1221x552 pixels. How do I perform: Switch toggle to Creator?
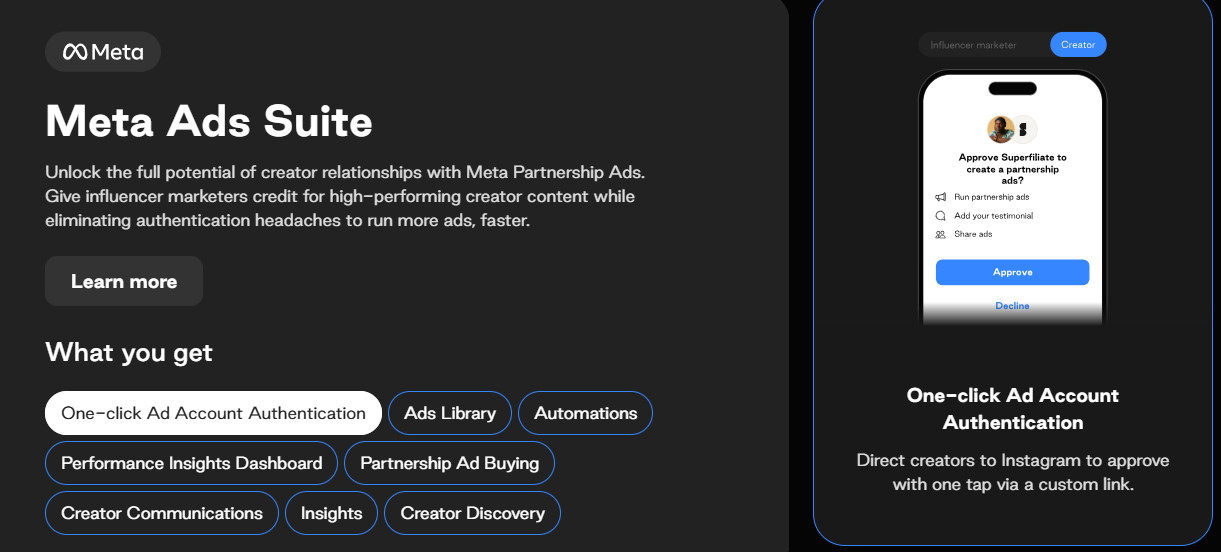click(1078, 45)
